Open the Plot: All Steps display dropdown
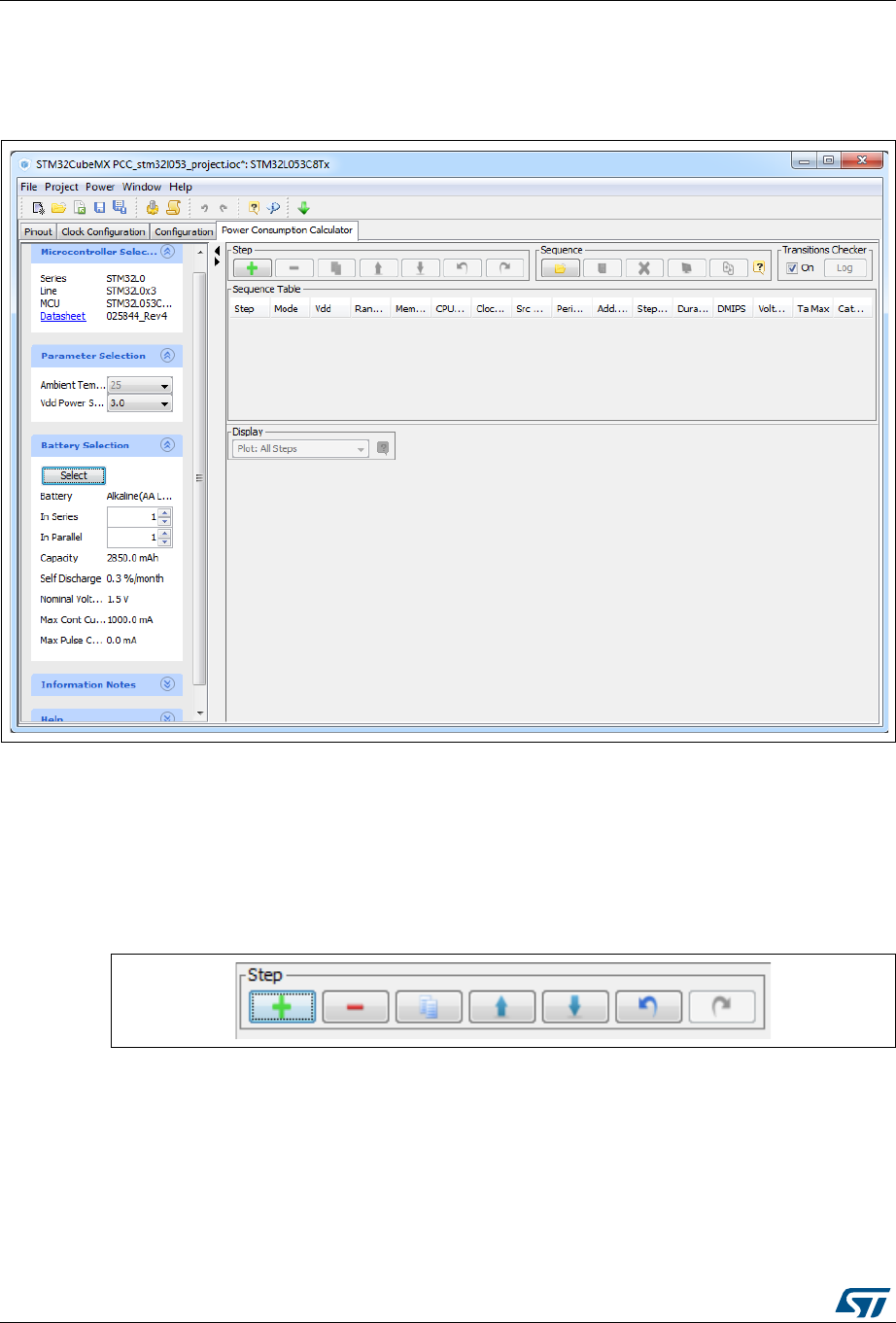Image resolution: width=896 pixels, height=1323 pixels. coord(301,448)
